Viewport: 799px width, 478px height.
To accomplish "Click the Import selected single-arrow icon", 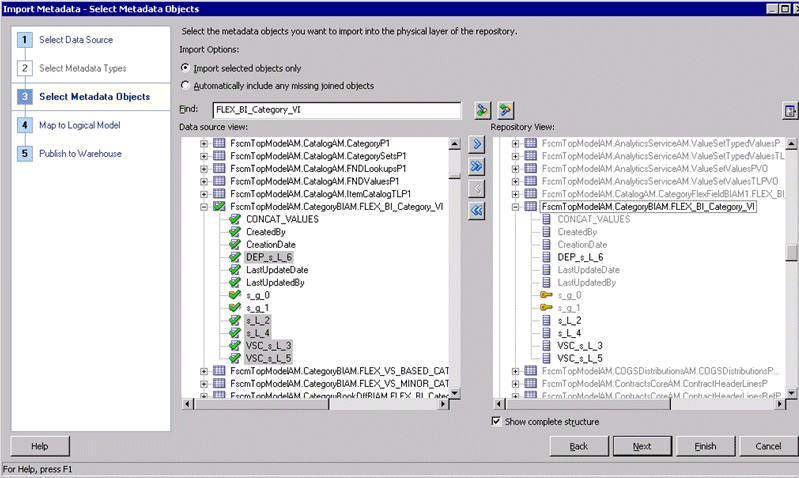I will tap(476, 144).
